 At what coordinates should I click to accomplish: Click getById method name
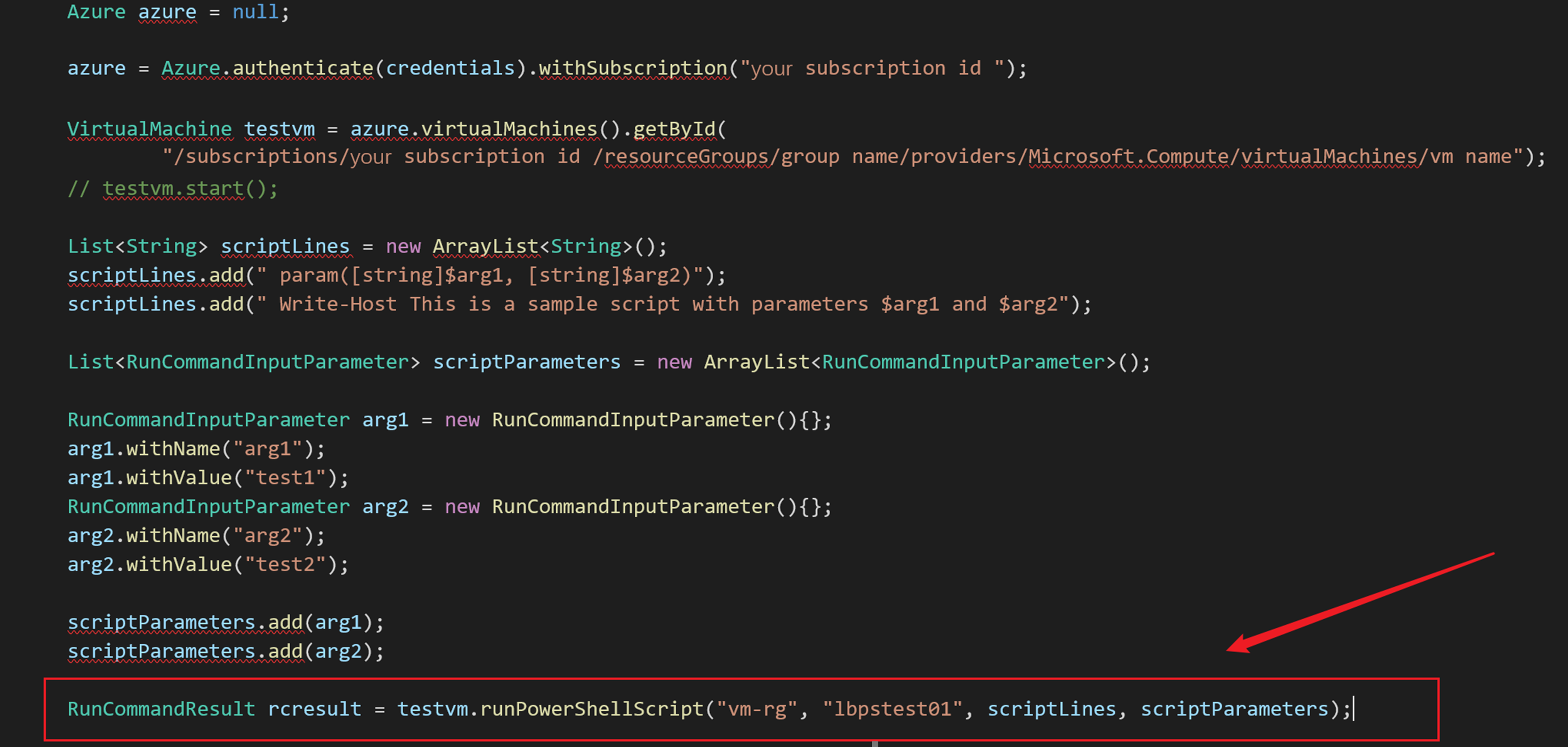(x=674, y=129)
